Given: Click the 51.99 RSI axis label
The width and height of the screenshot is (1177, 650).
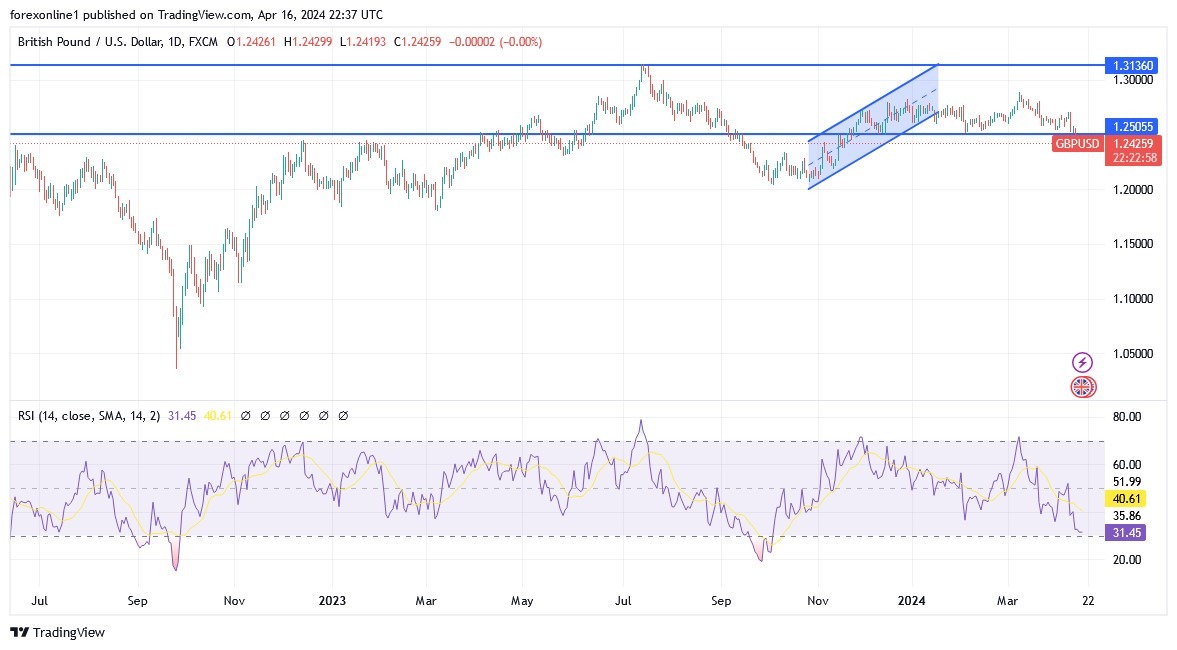Looking at the screenshot, I should click(1127, 482).
